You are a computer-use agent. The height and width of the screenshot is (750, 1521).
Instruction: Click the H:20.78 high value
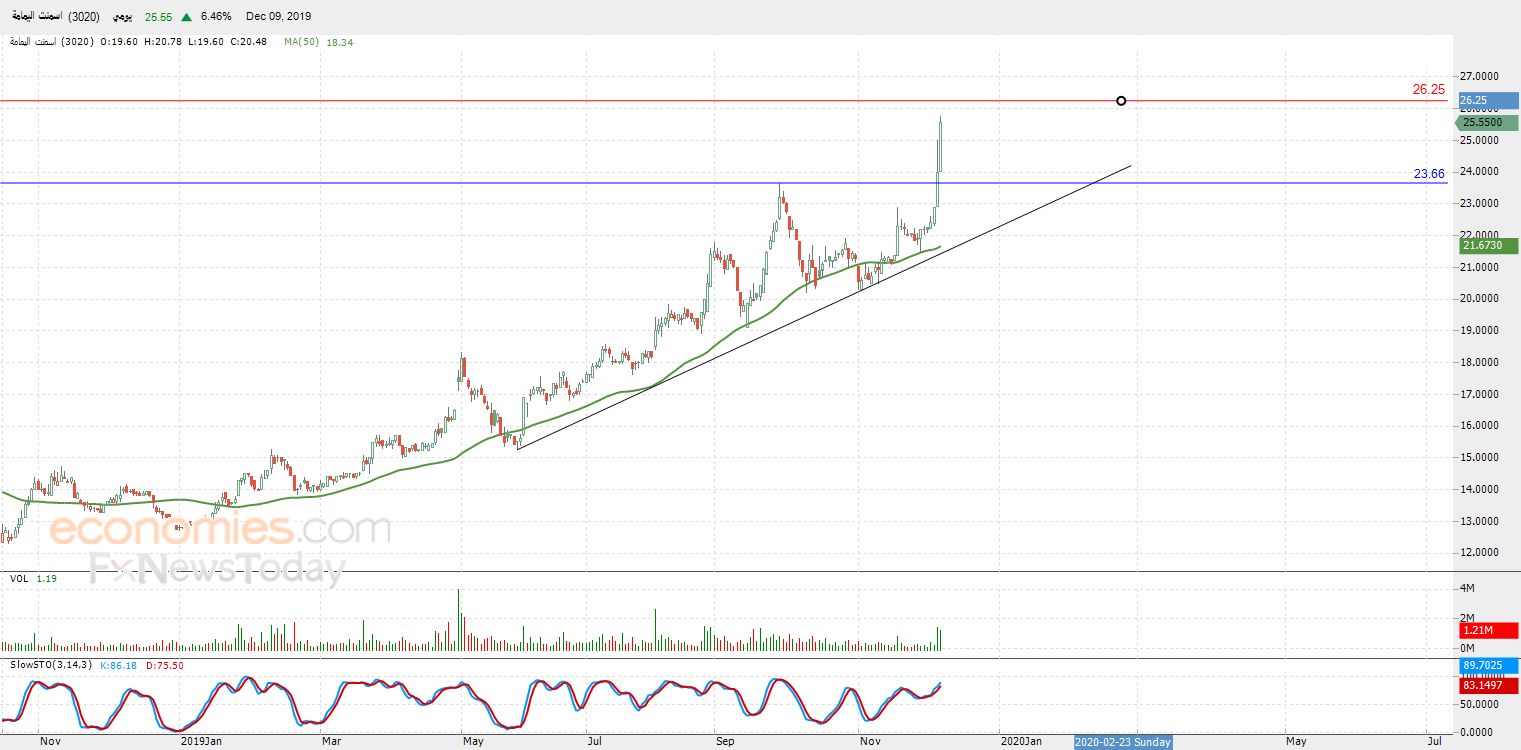(162, 42)
